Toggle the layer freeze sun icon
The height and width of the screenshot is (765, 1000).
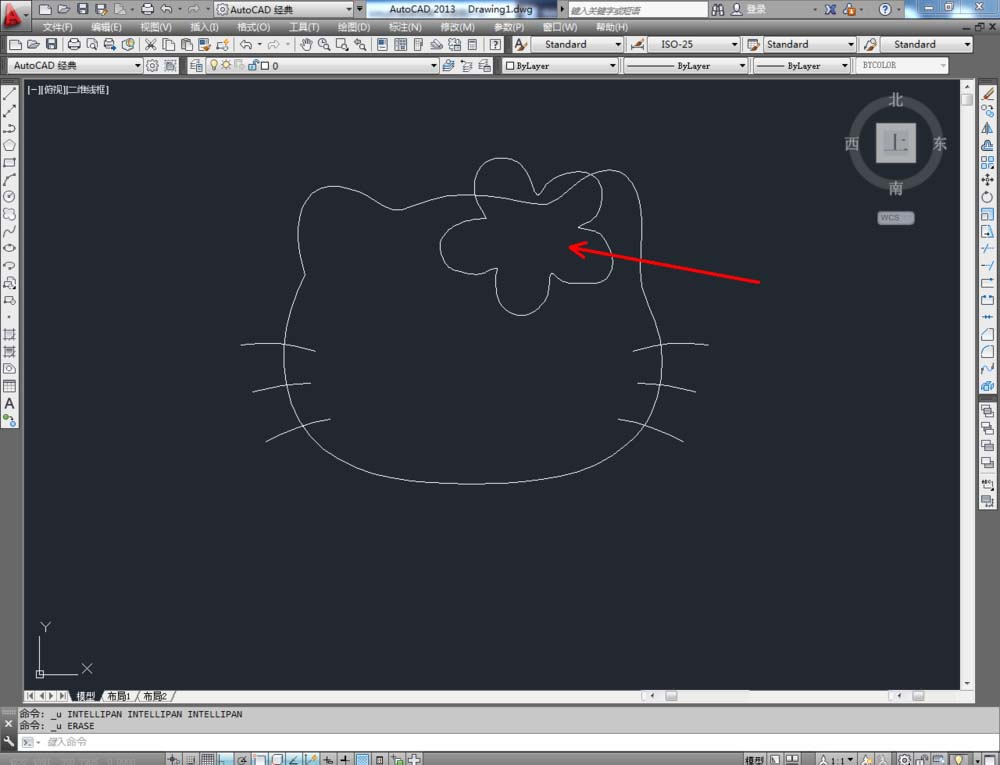coord(225,66)
